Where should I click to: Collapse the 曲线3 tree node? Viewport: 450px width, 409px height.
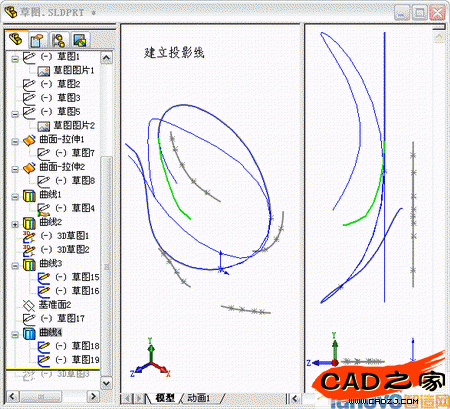(15, 266)
